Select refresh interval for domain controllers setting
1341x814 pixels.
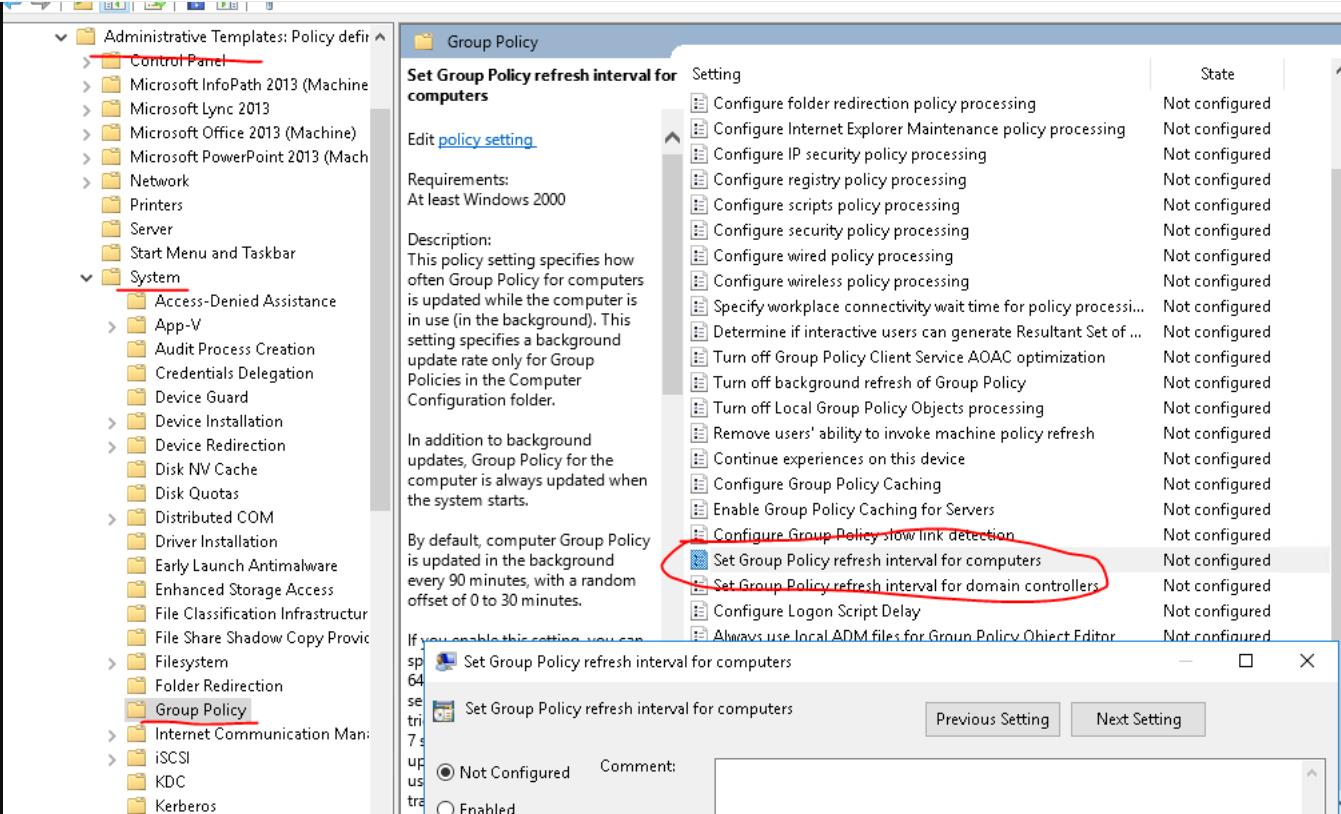[x=906, y=586]
